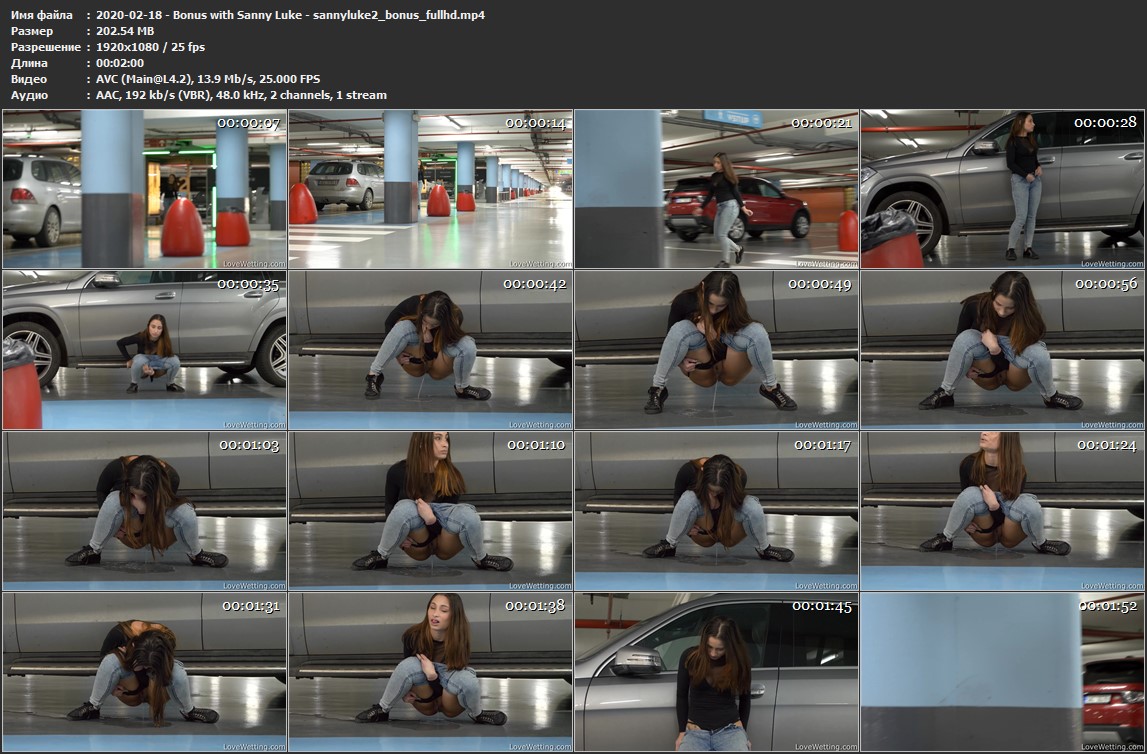Open the frame marked 00:01:45
The height and width of the screenshot is (754, 1147).
tap(716, 672)
